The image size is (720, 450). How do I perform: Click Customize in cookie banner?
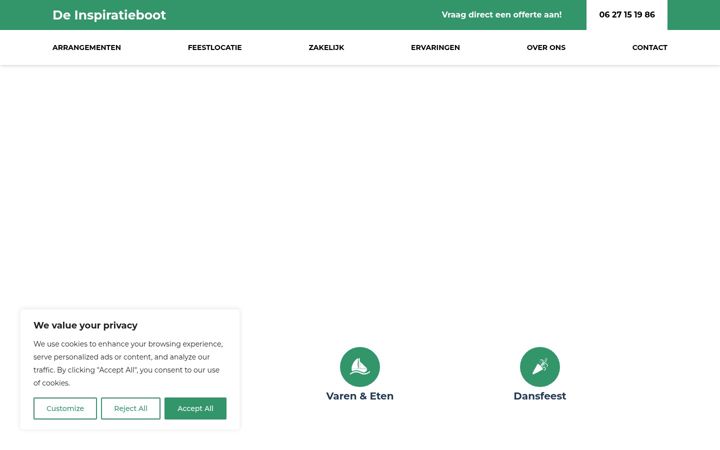pos(65,408)
